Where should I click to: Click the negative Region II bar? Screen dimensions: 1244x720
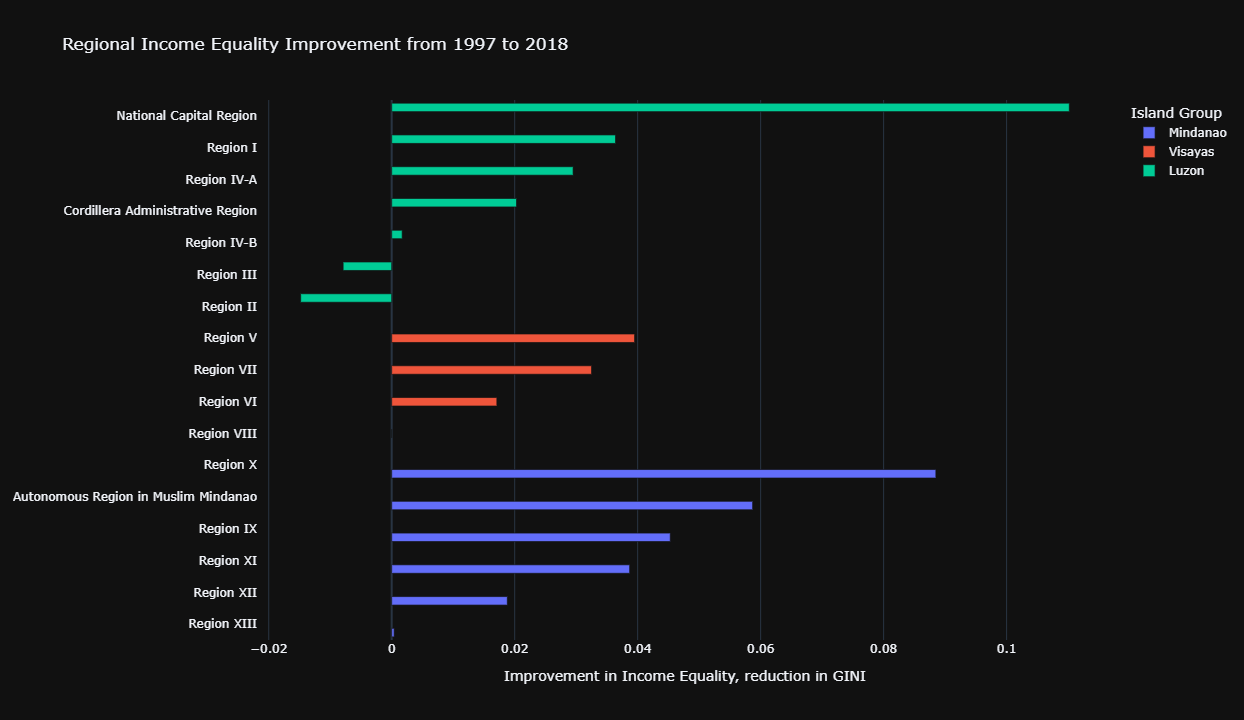pyautogui.click(x=346, y=298)
